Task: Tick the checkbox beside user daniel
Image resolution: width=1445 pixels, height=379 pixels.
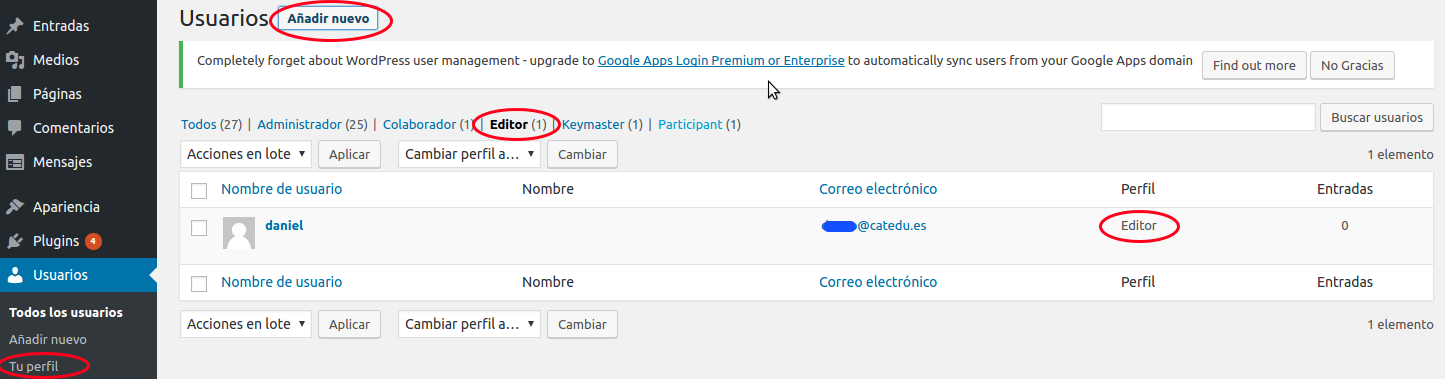Action: (x=199, y=228)
